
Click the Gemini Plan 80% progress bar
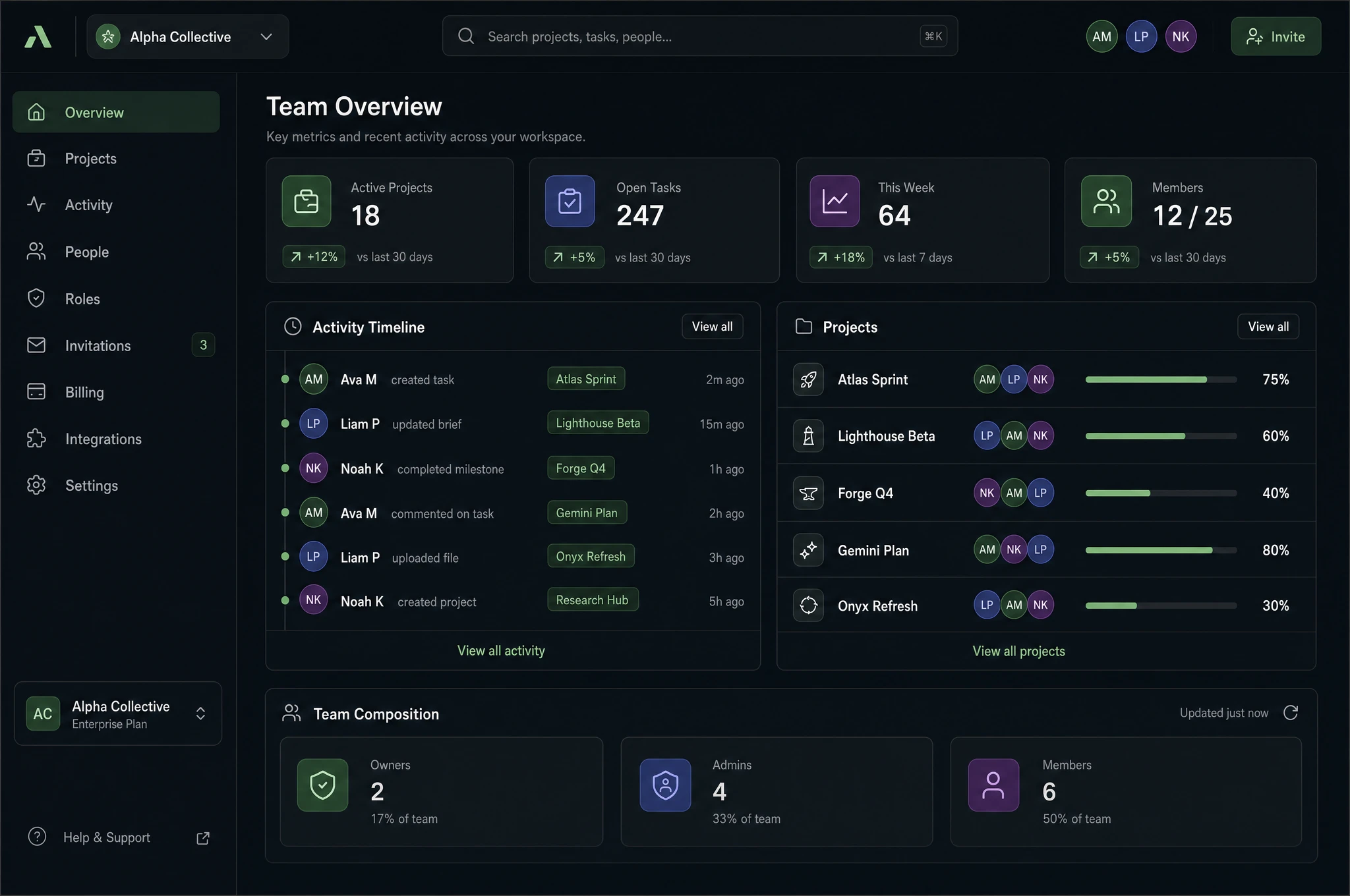(x=1161, y=550)
